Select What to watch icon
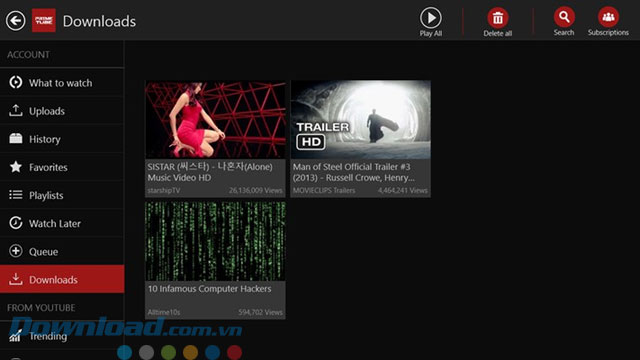The height and width of the screenshot is (360, 640). coord(16,82)
